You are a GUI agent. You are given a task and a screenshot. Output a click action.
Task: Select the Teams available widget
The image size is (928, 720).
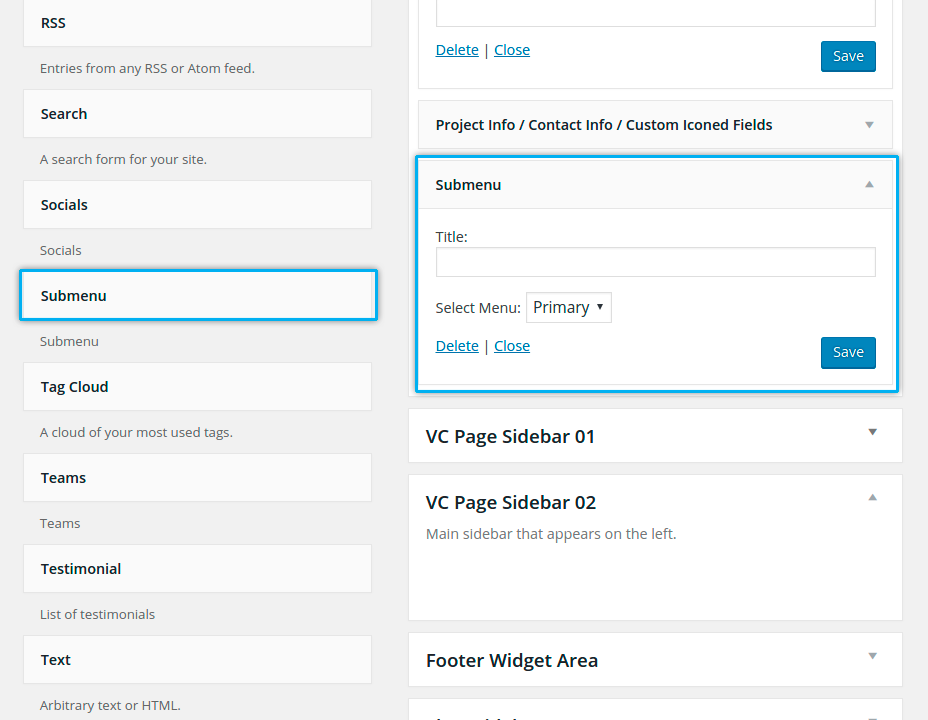click(x=197, y=478)
